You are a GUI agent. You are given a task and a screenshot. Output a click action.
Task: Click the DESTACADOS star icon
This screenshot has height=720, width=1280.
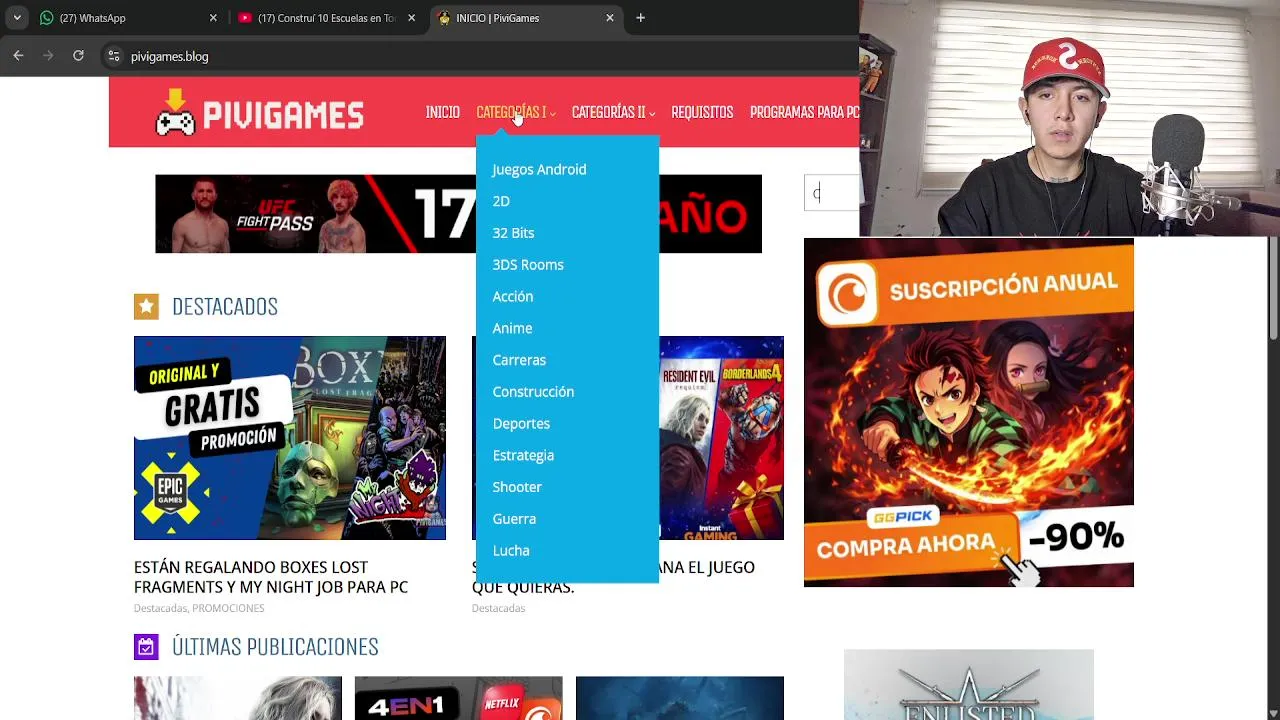[x=146, y=306]
